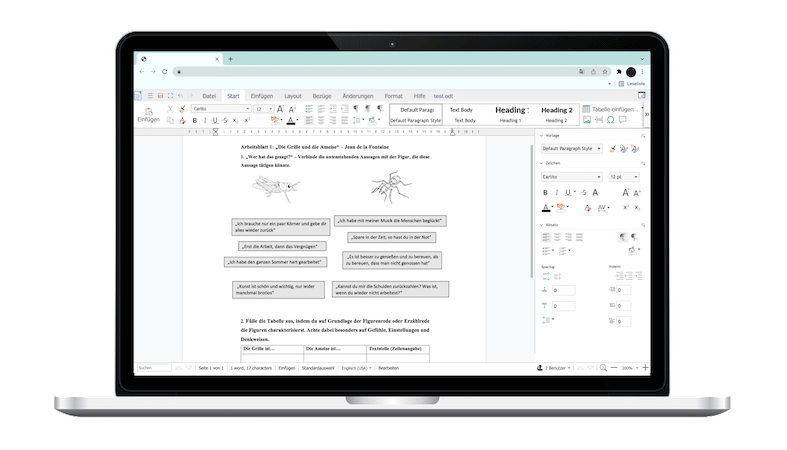Save the document with the save icon
Image resolution: width=787 pixels, height=450 pixels.
[160, 96]
